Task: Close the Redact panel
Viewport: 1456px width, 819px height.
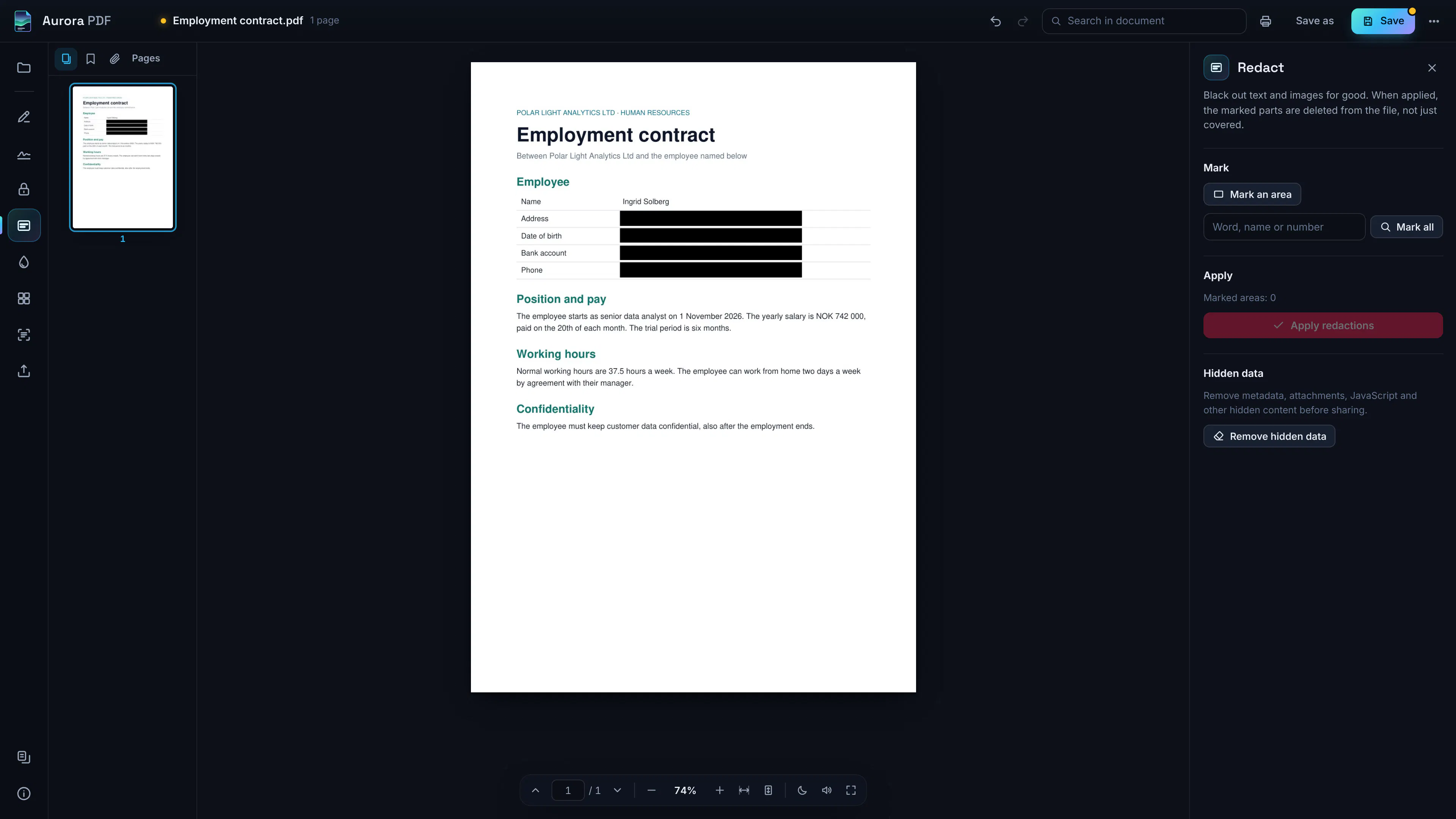Action: (x=1432, y=68)
